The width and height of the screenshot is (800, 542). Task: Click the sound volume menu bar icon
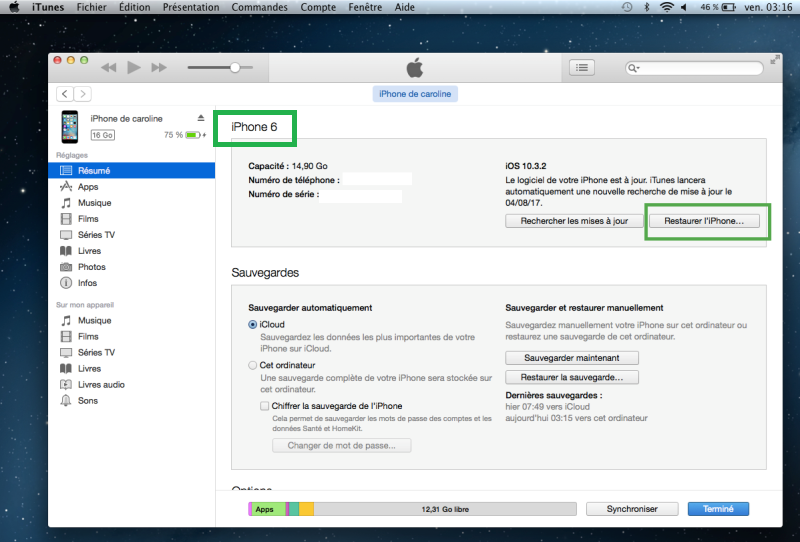pos(684,7)
